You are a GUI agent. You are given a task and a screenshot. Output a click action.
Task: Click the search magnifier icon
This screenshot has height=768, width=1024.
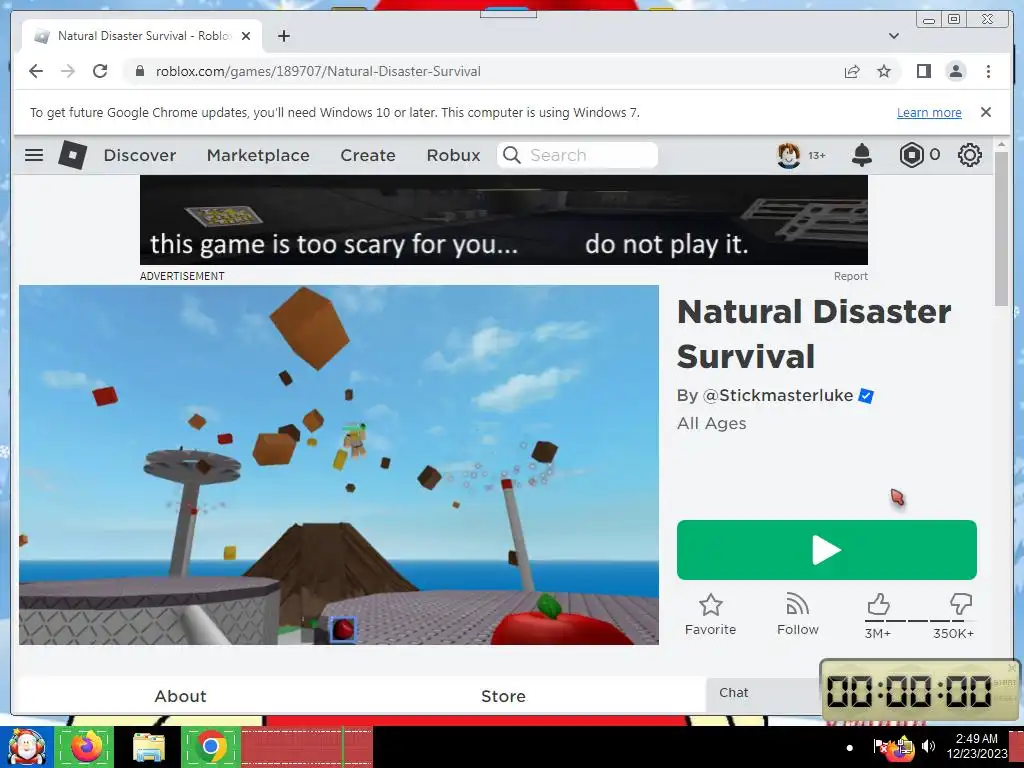click(x=512, y=155)
